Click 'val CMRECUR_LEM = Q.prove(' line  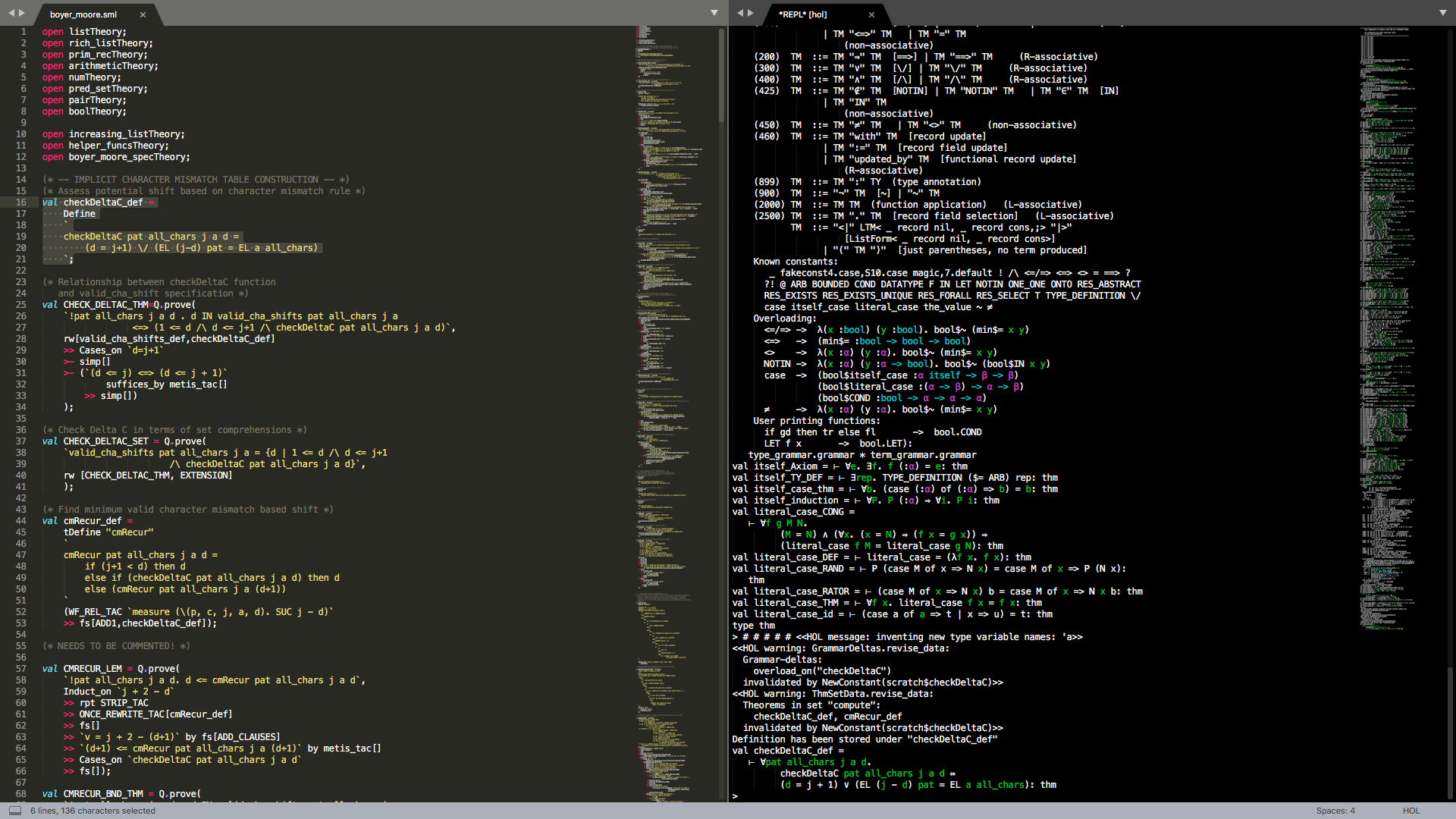coord(111,669)
